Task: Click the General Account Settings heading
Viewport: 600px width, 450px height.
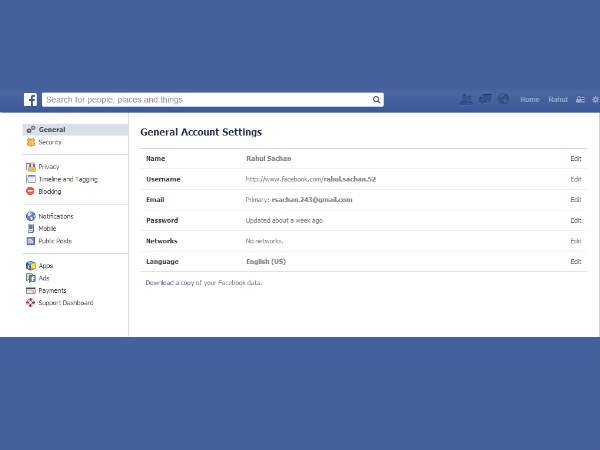Action: click(x=201, y=132)
